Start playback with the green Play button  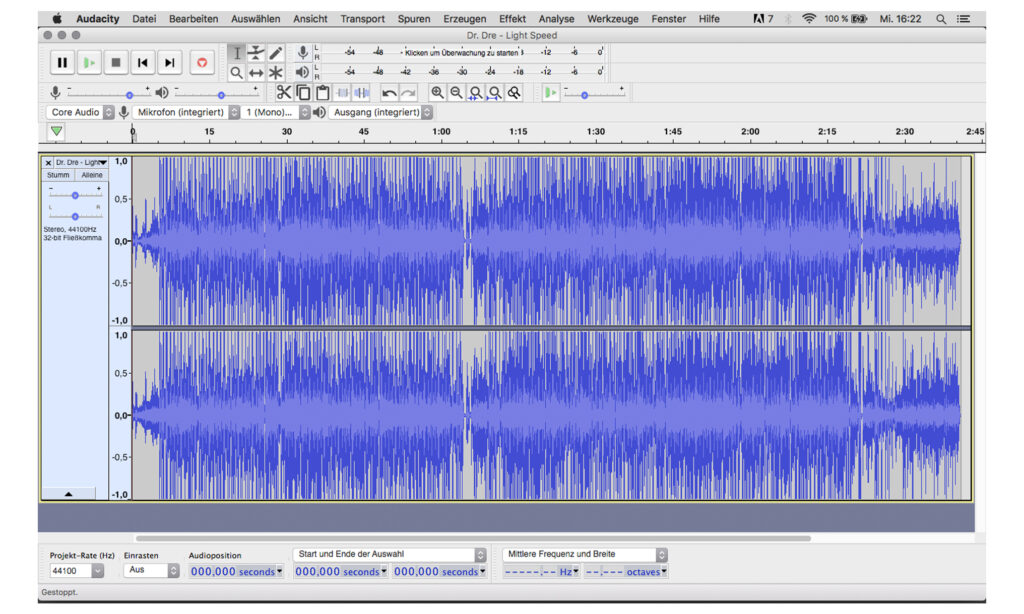[x=89, y=63]
